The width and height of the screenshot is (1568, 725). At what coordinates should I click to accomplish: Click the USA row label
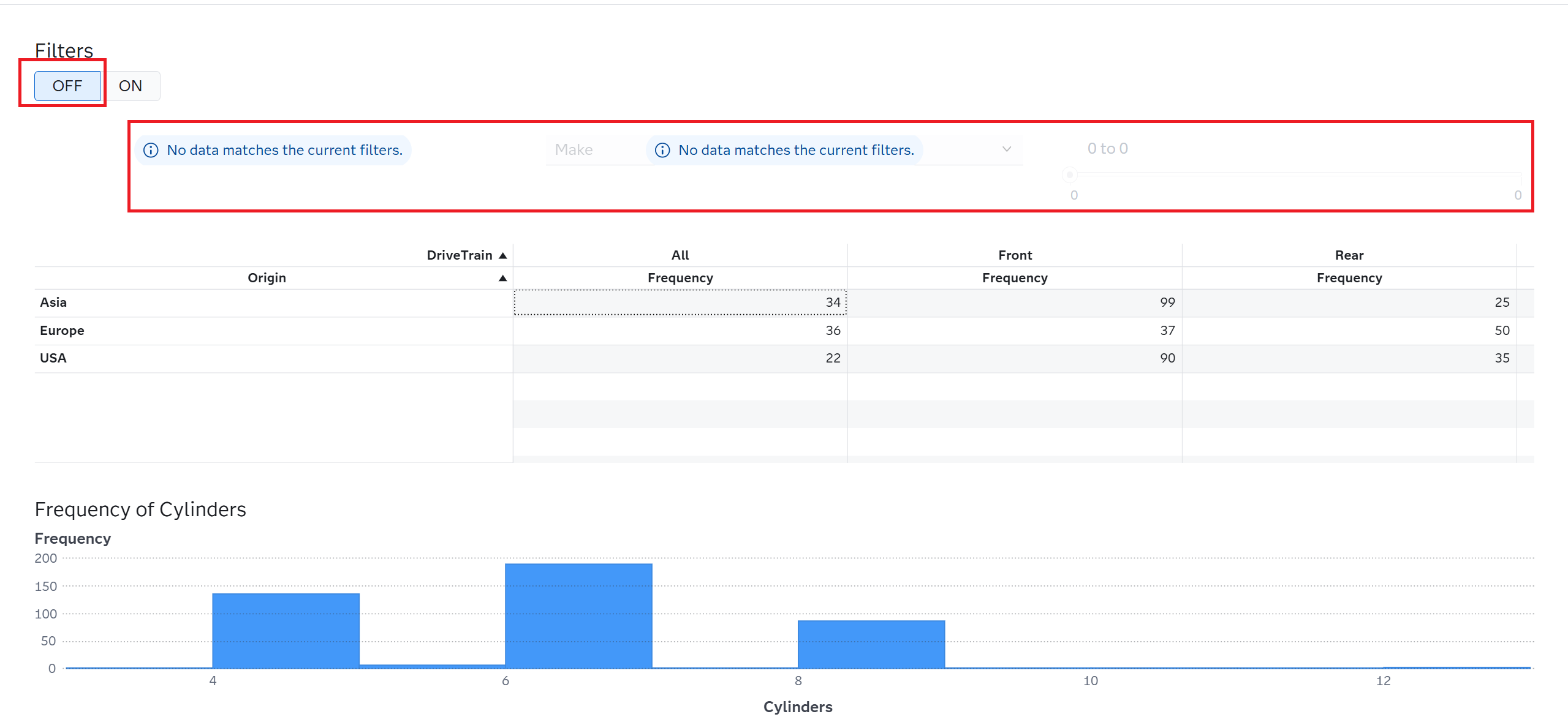click(53, 358)
